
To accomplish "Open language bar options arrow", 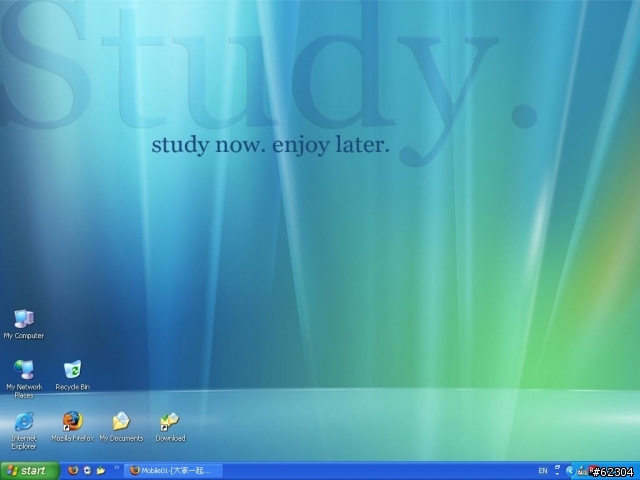I will (x=558, y=474).
